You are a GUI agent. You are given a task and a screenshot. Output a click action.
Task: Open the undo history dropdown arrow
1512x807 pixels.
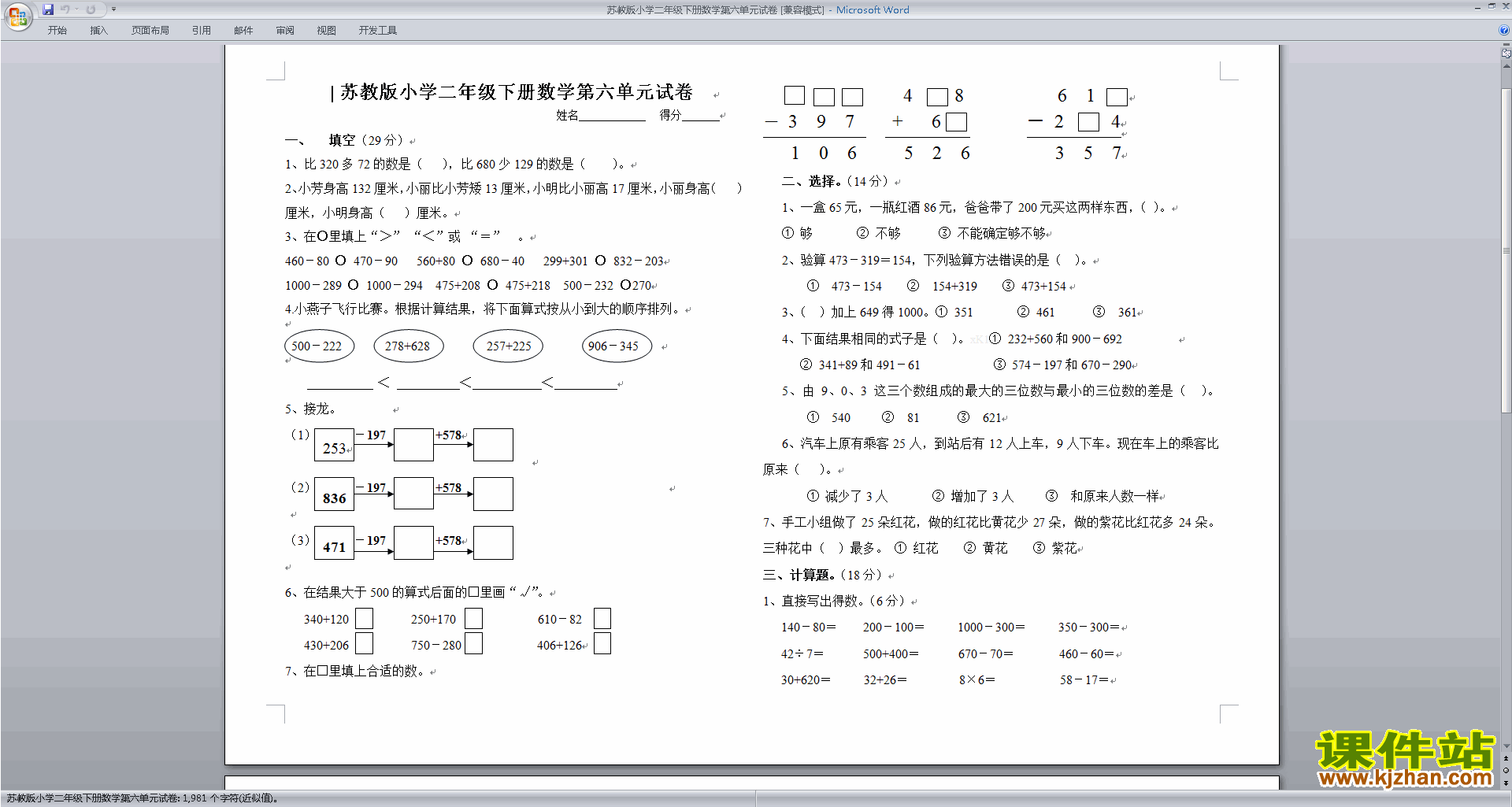coord(76,9)
